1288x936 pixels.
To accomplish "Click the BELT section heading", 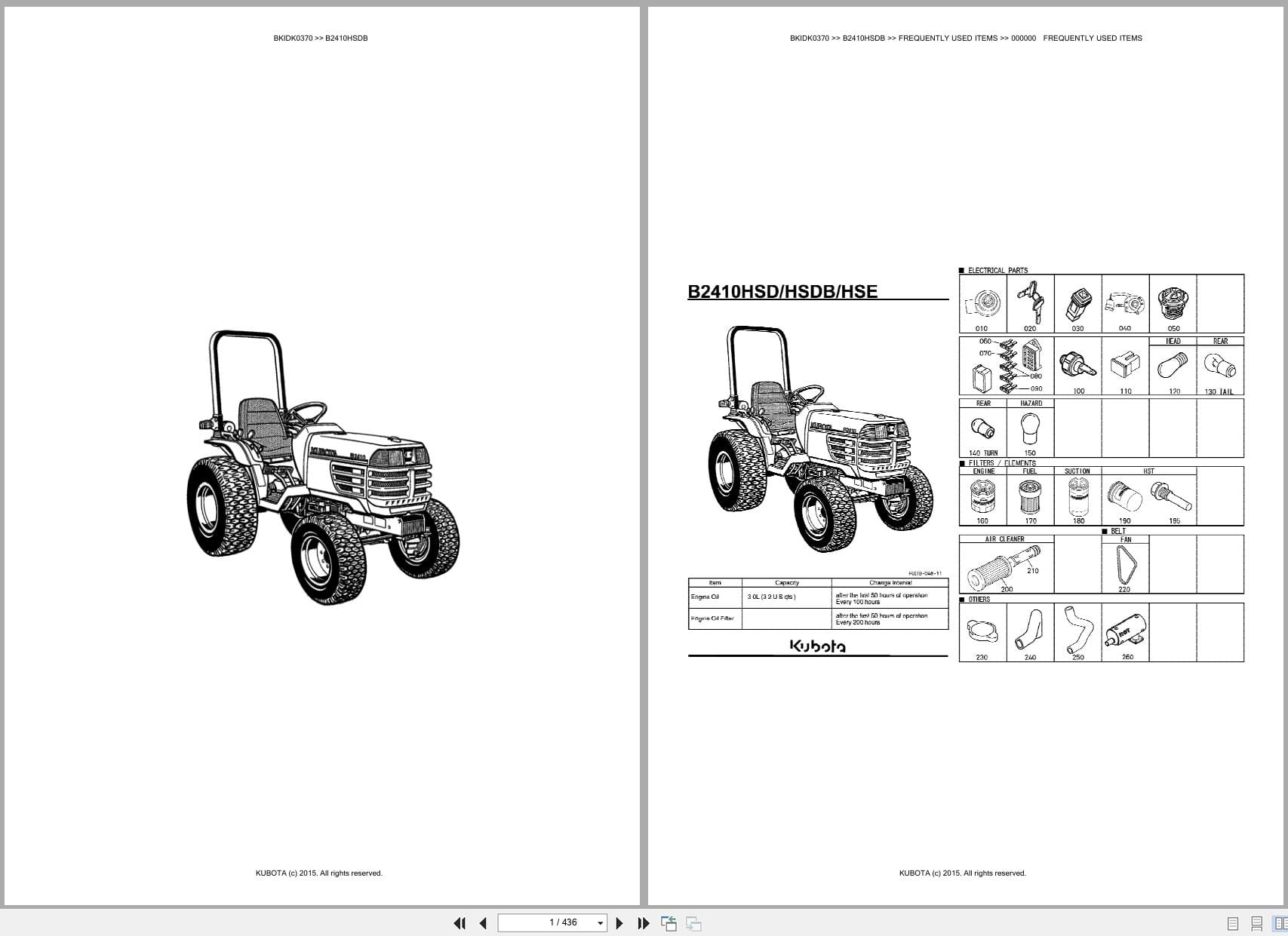I will pos(1118,531).
